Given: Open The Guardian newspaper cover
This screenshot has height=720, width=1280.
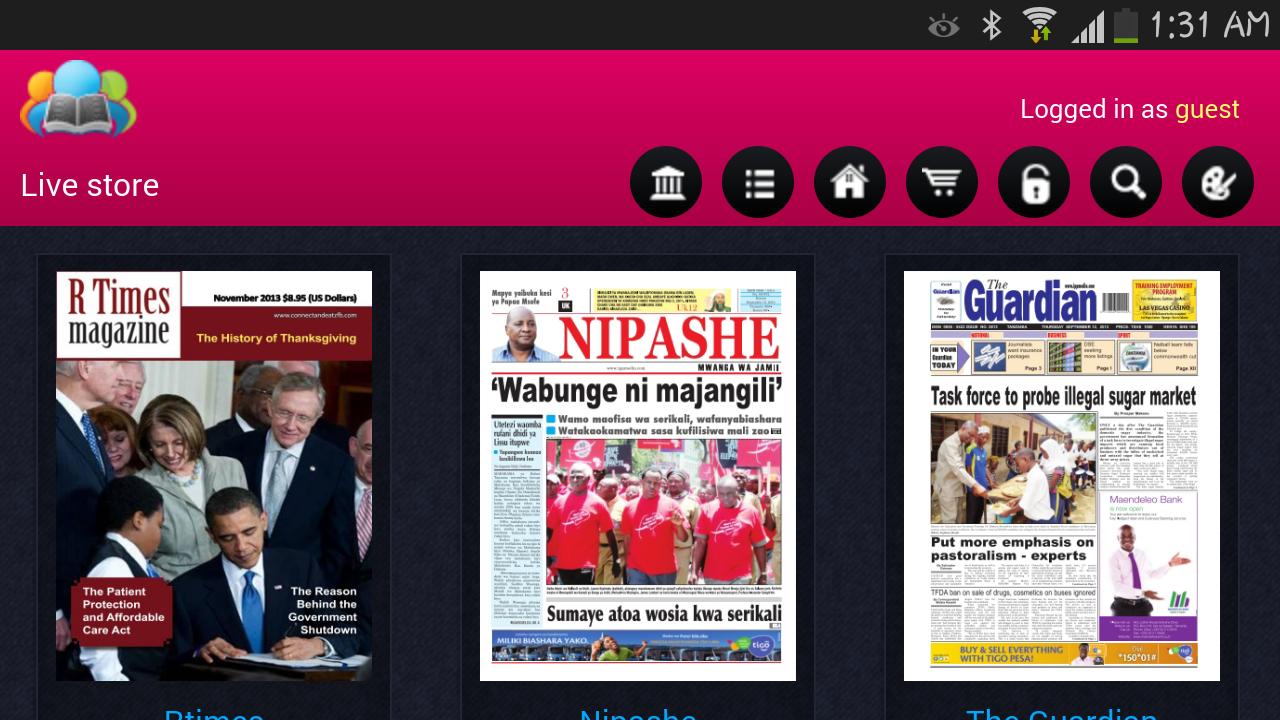Looking at the screenshot, I should click(x=1062, y=476).
